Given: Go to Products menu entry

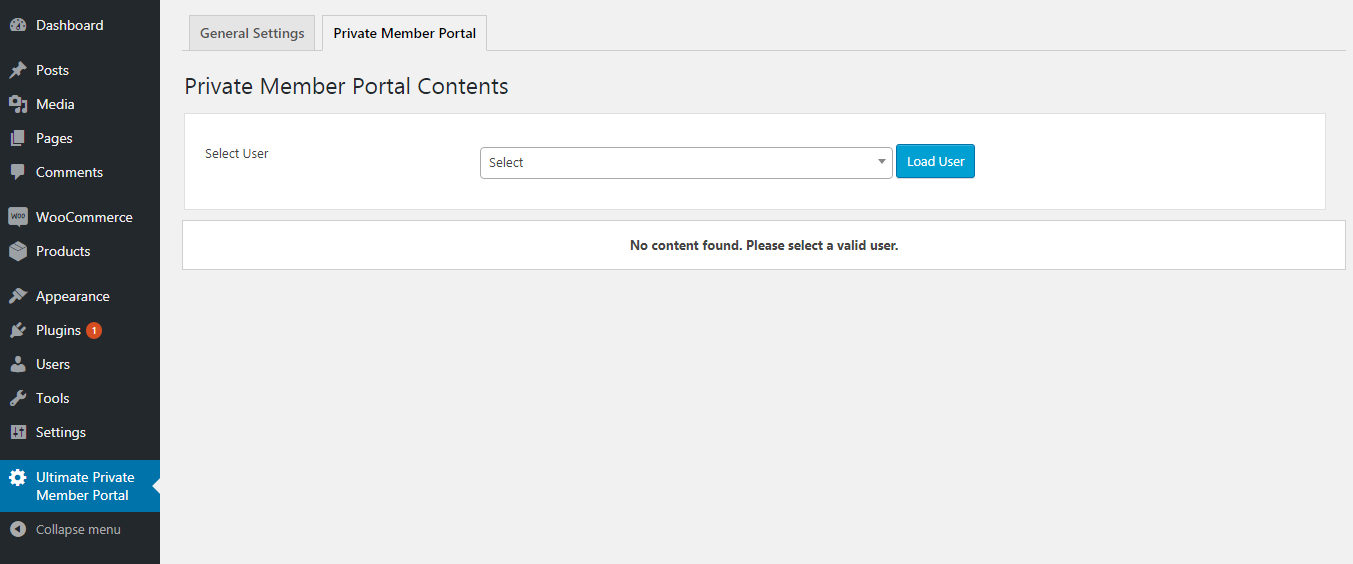Looking at the screenshot, I should (x=80, y=251).
